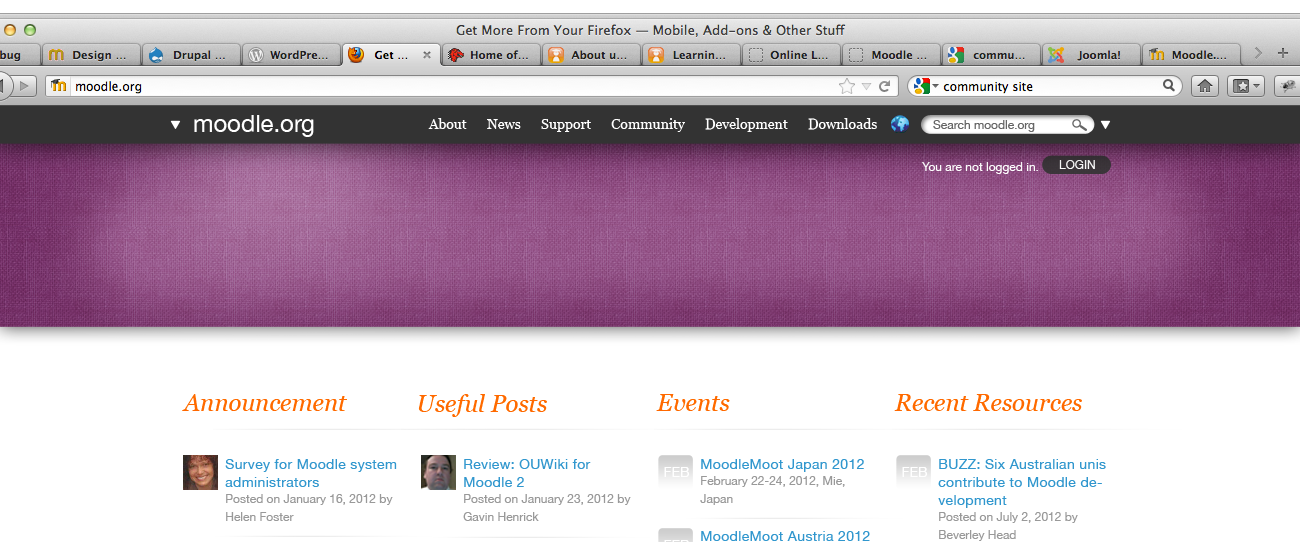Screen dimensions: 1300x542
Task: Open the Community menu
Action: pyautogui.click(x=648, y=124)
